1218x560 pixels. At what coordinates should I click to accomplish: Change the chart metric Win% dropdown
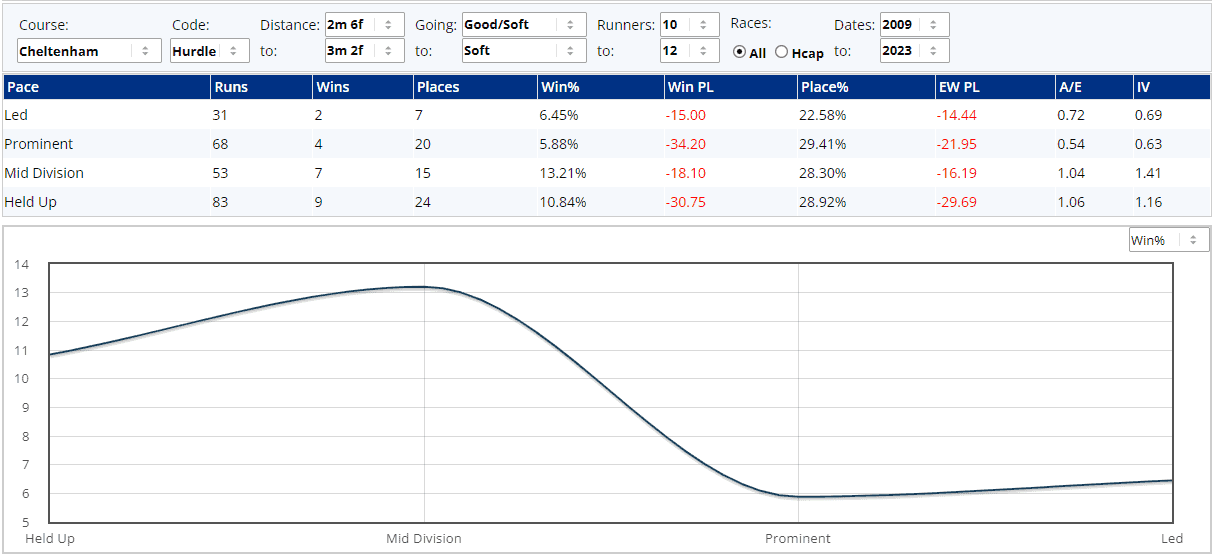click(1168, 240)
